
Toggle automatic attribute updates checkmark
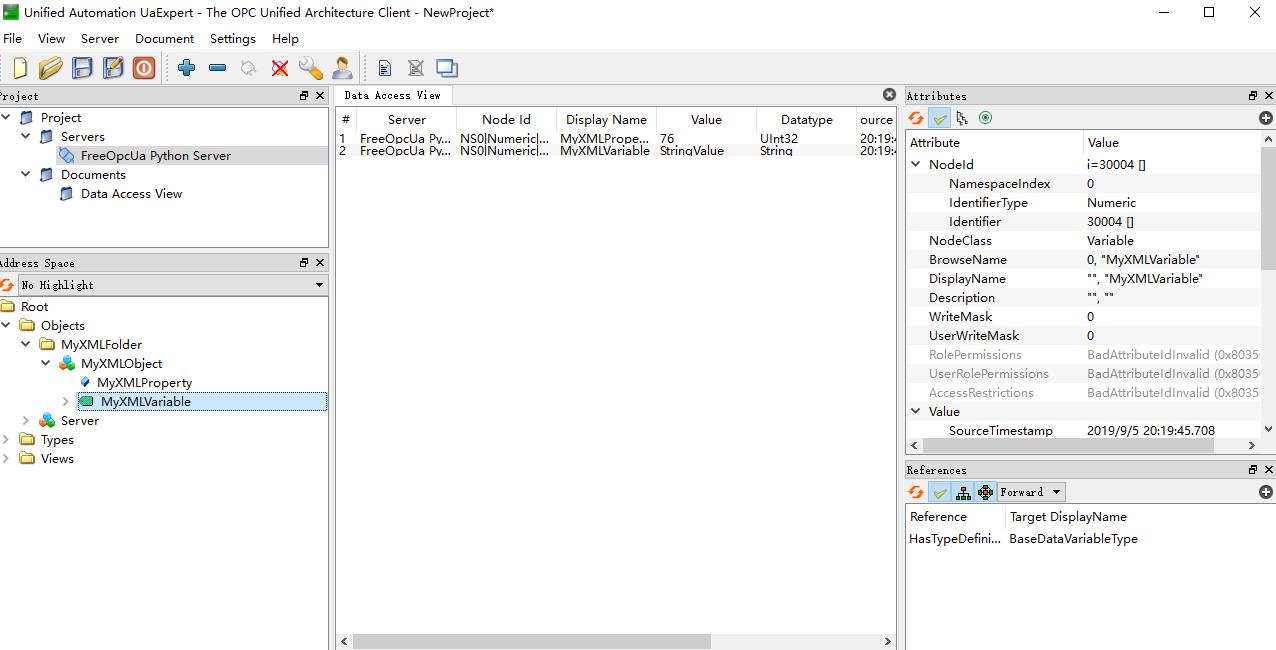938,117
